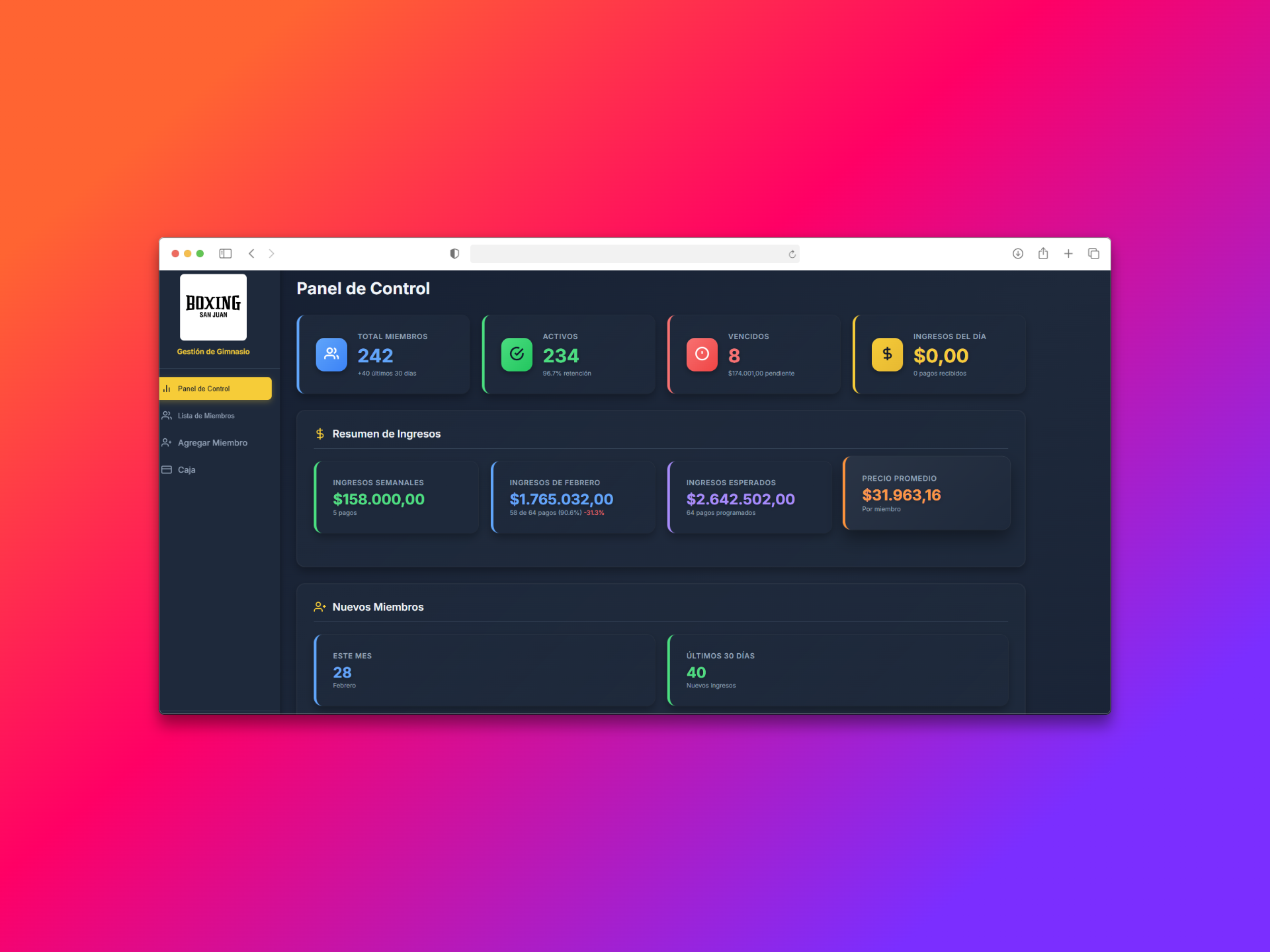Click the green Activos checkmark icon

click(517, 354)
